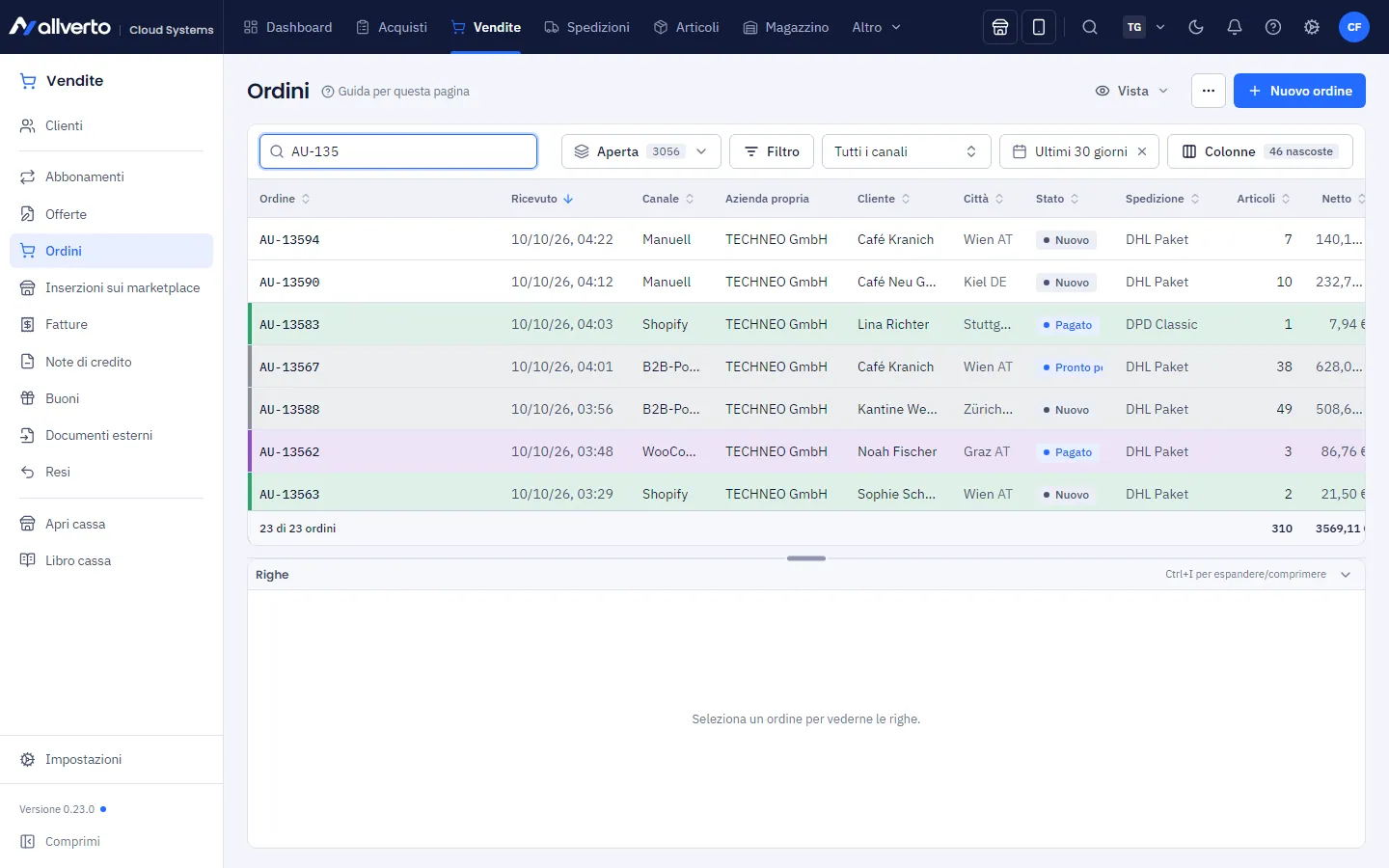Click the search magnifier in top bar
Screen dimensions: 1389x868
tap(1090, 27)
